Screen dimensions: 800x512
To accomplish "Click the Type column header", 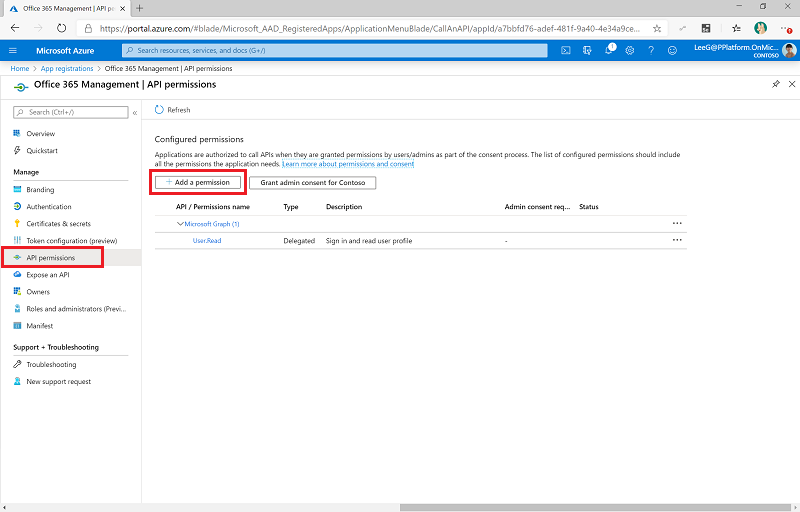I will pyautogui.click(x=291, y=207).
